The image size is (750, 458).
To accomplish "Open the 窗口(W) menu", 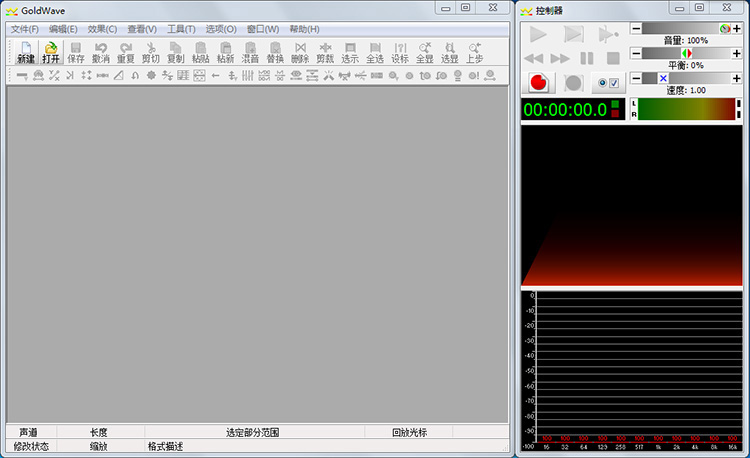I will [263, 29].
